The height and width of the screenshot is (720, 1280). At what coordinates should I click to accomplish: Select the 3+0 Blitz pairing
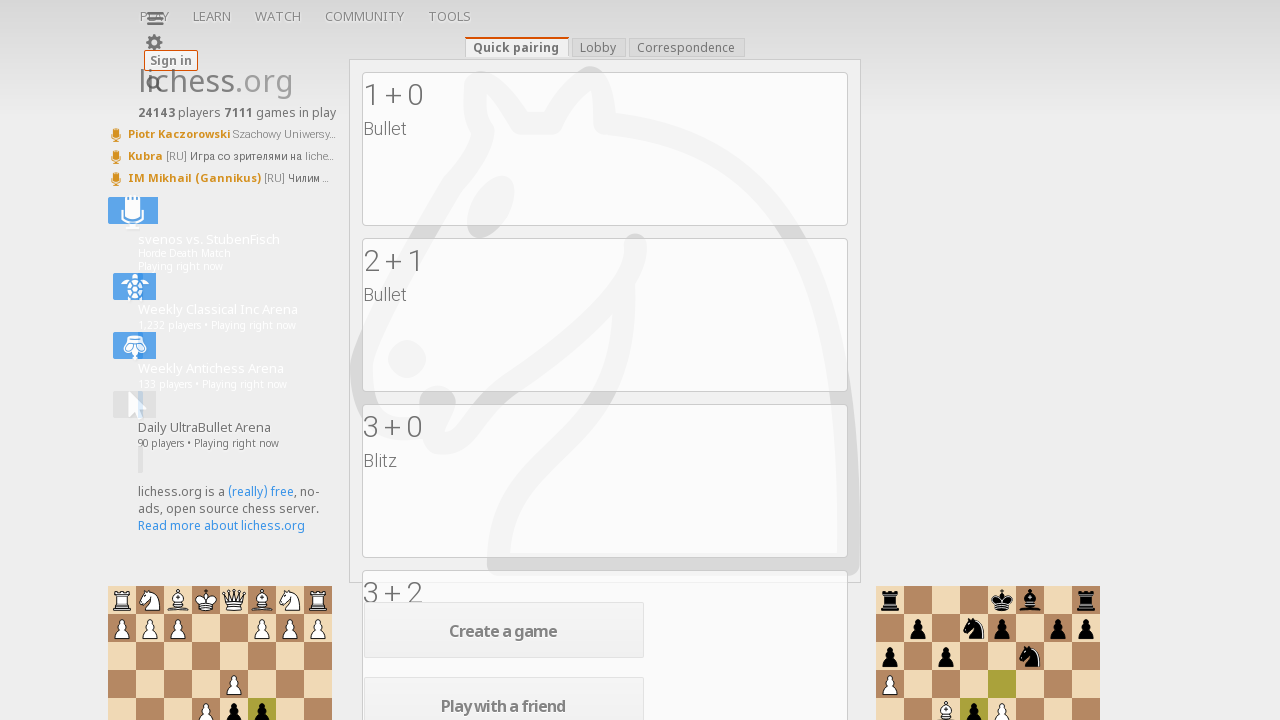[605, 481]
